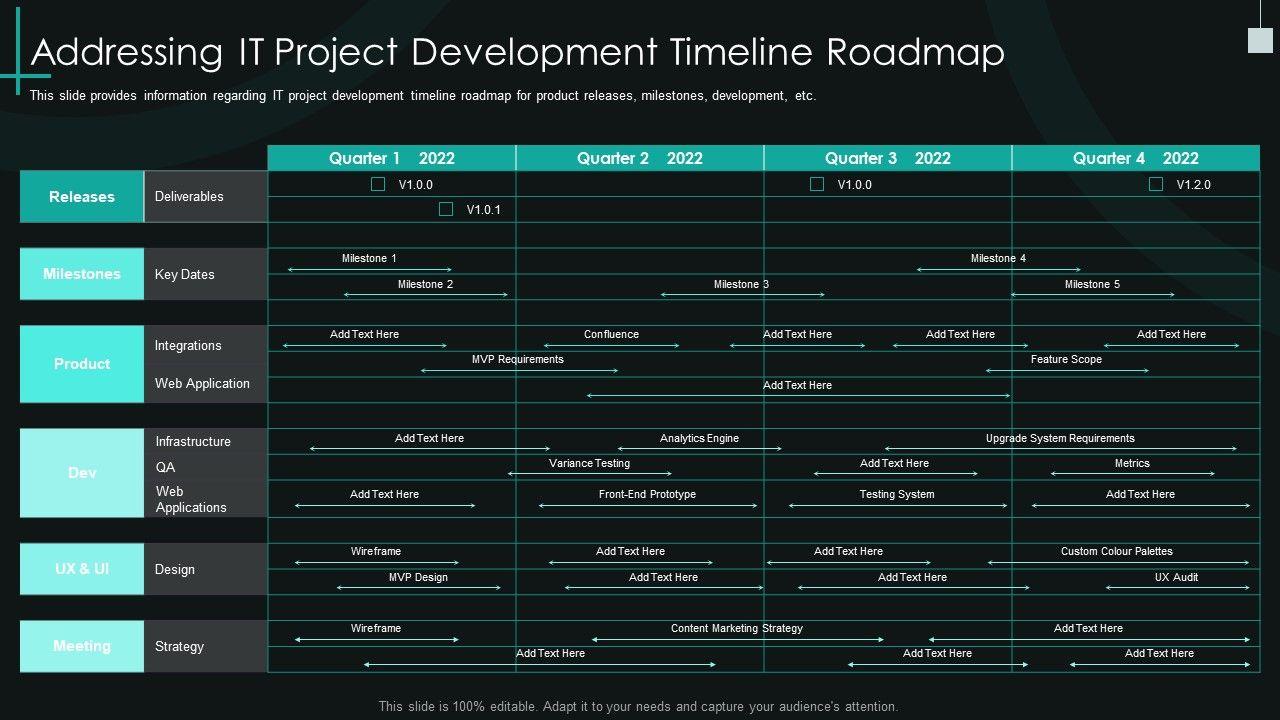The width and height of the screenshot is (1280, 720).
Task: Select the Deliverables row label
Action: 189,197
